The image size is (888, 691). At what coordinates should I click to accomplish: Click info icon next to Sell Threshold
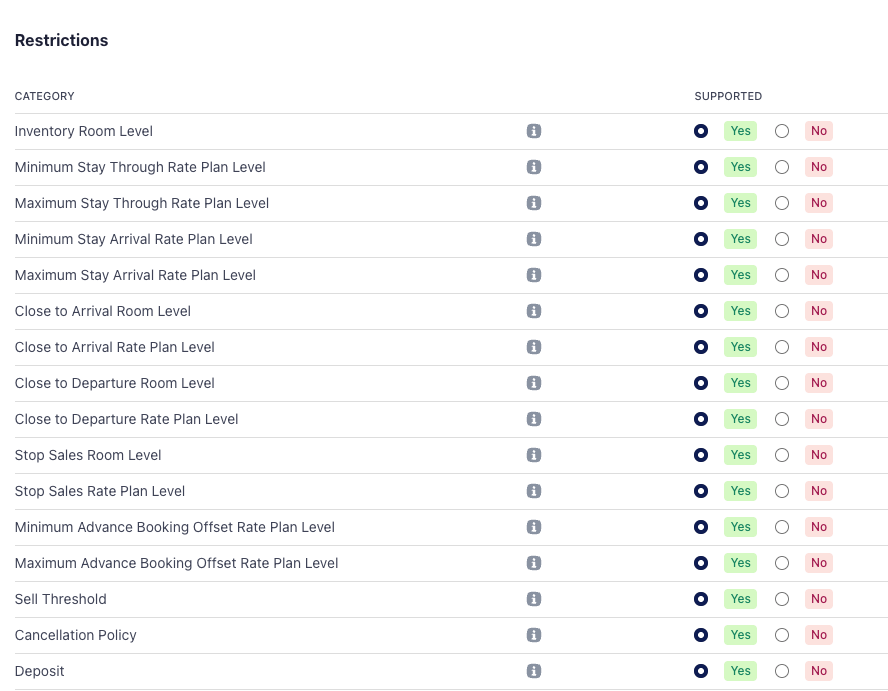(x=534, y=599)
